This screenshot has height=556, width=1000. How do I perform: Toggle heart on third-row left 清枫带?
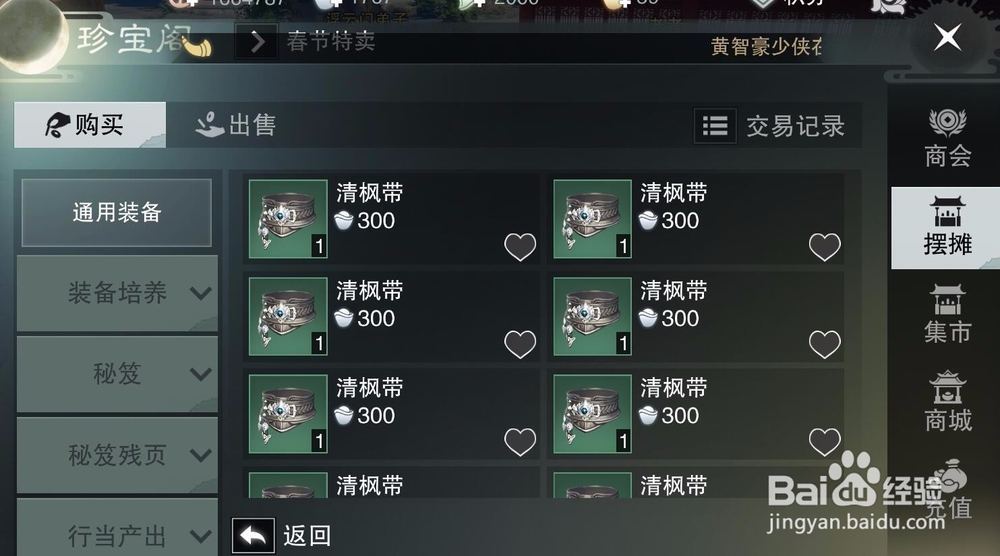pos(520,442)
